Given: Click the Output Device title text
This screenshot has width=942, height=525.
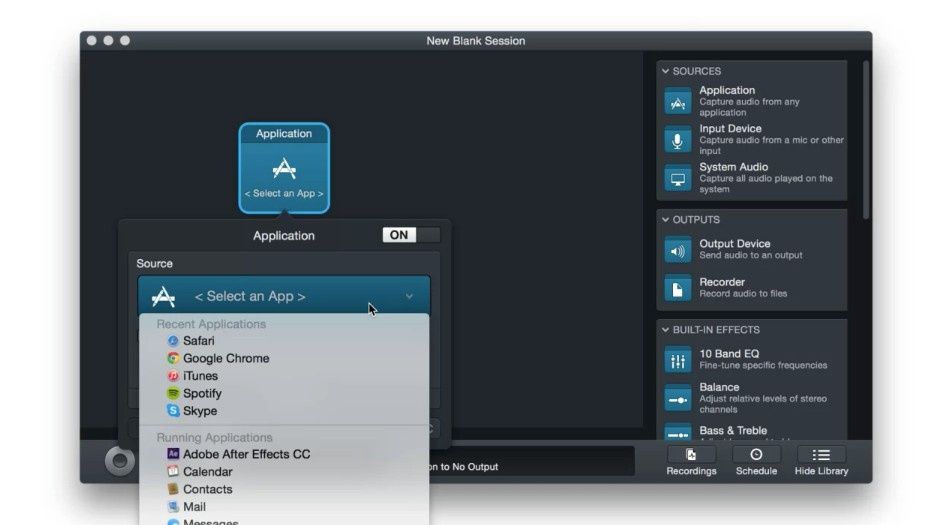Looking at the screenshot, I should tap(735, 244).
